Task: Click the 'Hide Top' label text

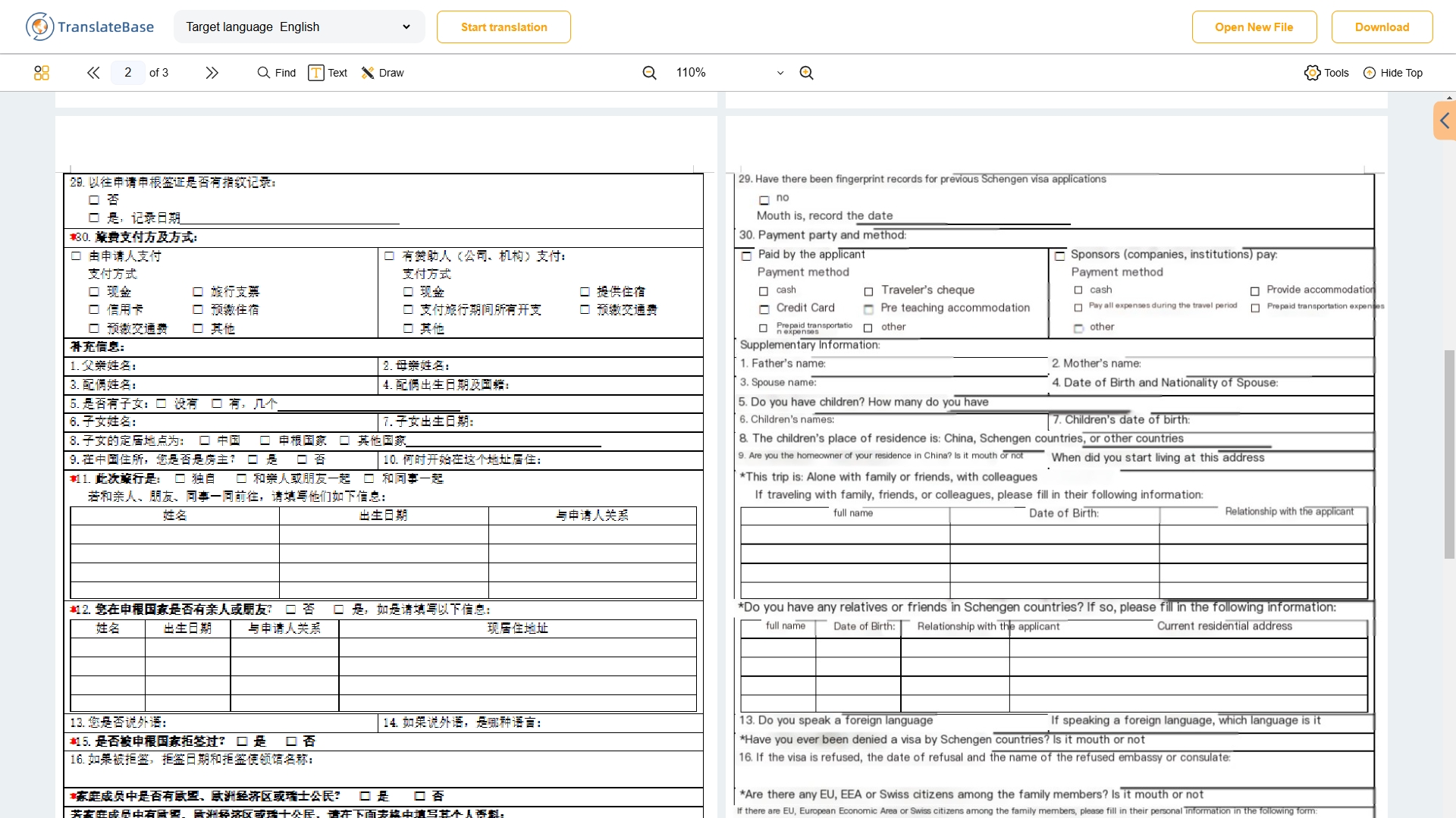Action: [1401, 73]
